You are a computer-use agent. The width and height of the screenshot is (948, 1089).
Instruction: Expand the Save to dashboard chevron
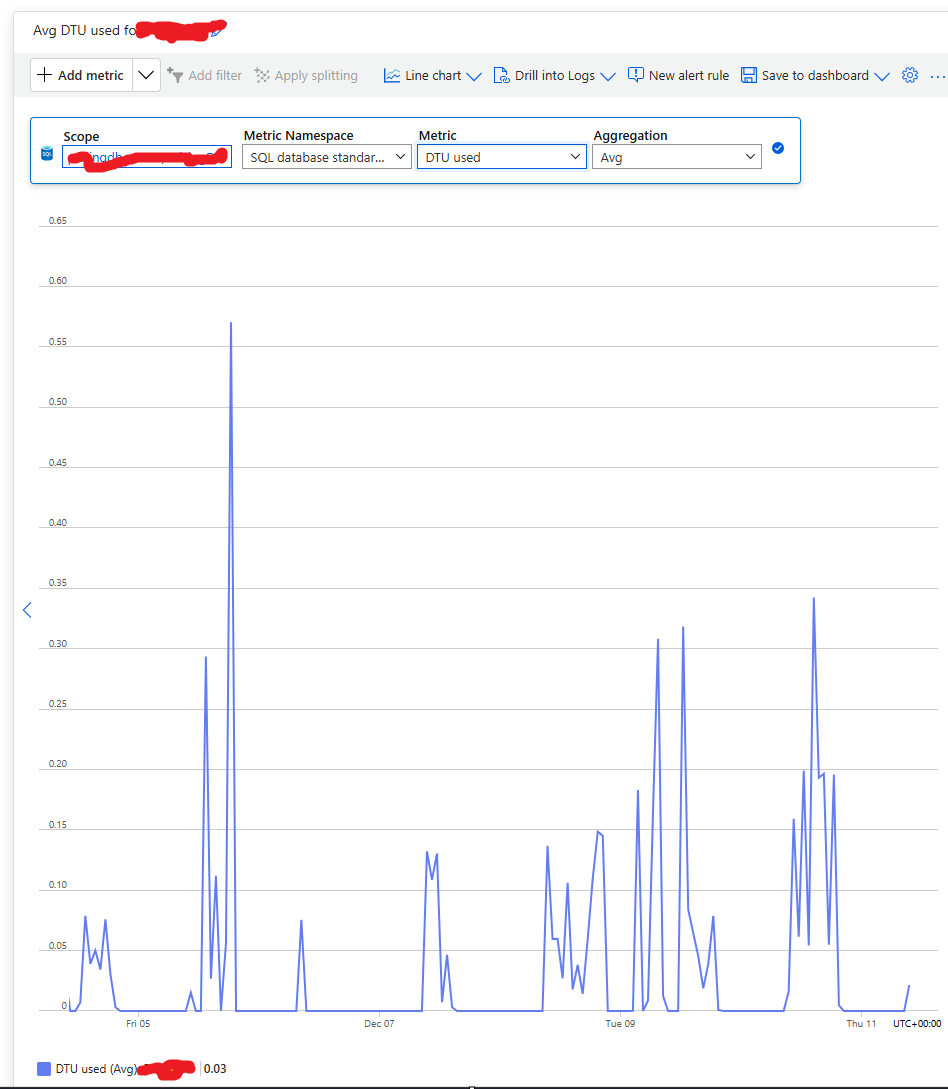pos(881,76)
